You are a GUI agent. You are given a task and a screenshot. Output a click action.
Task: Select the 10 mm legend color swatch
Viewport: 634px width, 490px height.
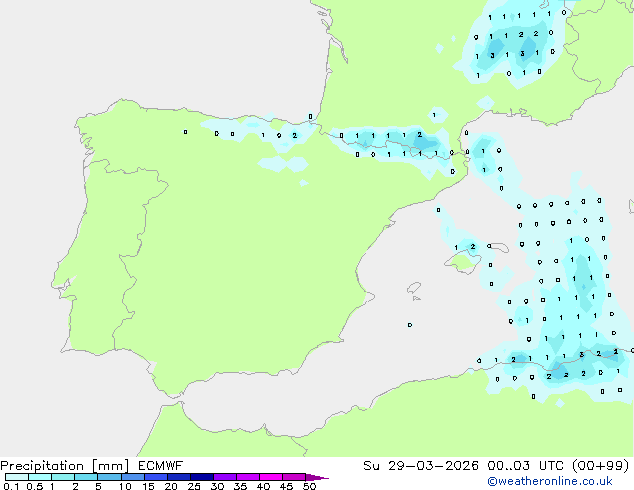pos(132,477)
